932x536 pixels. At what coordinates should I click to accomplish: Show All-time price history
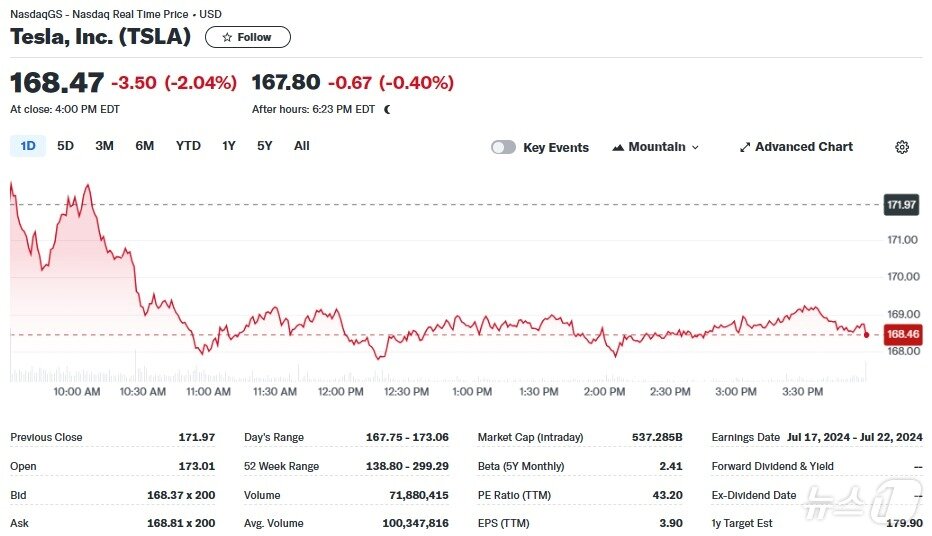tap(301, 146)
